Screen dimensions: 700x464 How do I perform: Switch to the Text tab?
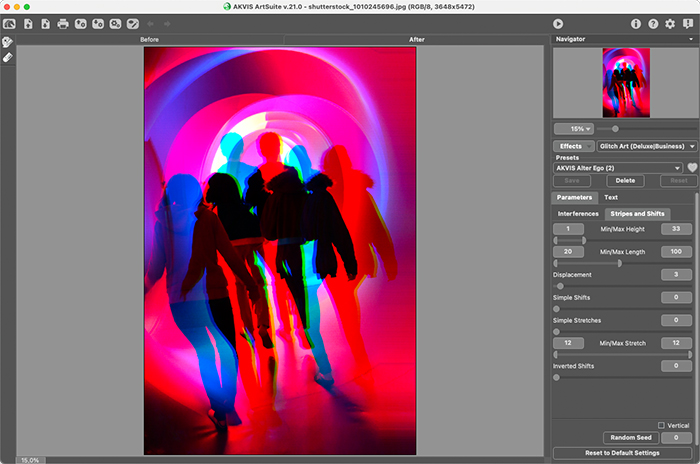[610, 198]
